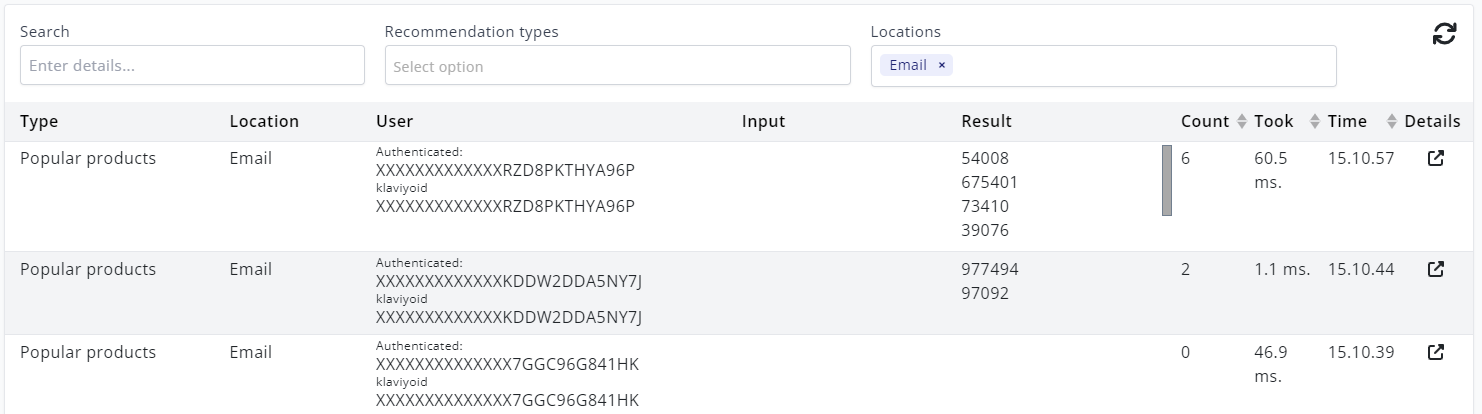
Task: Sort table by Time column
Action: (x=1391, y=121)
